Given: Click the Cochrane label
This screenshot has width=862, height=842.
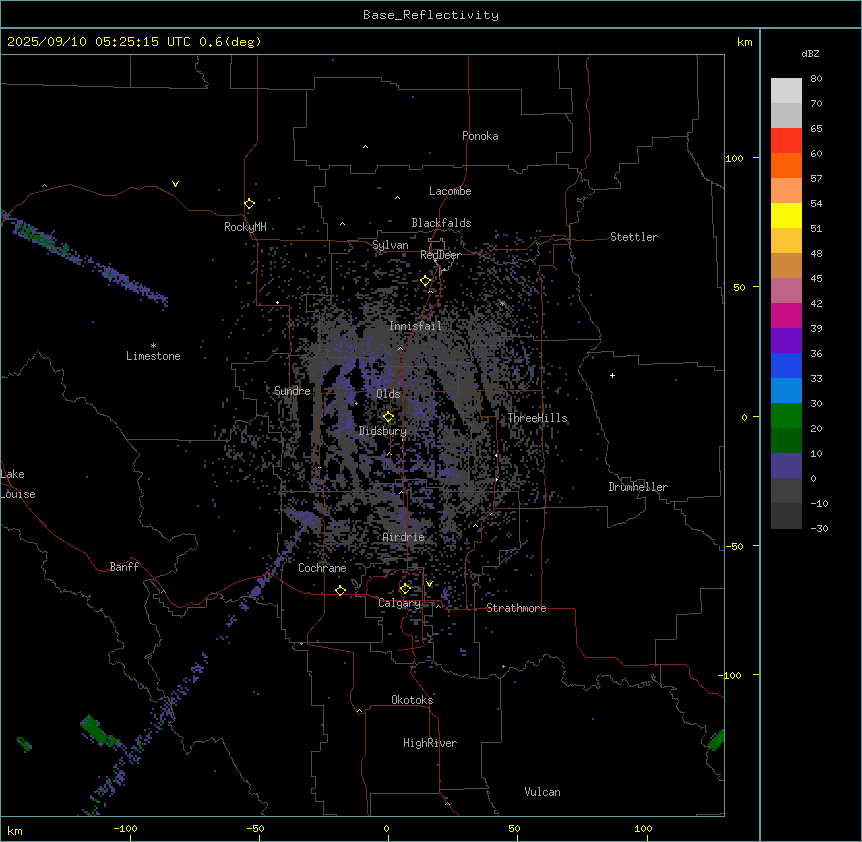Looking at the screenshot, I should pyautogui.click(x=322, y=568).
